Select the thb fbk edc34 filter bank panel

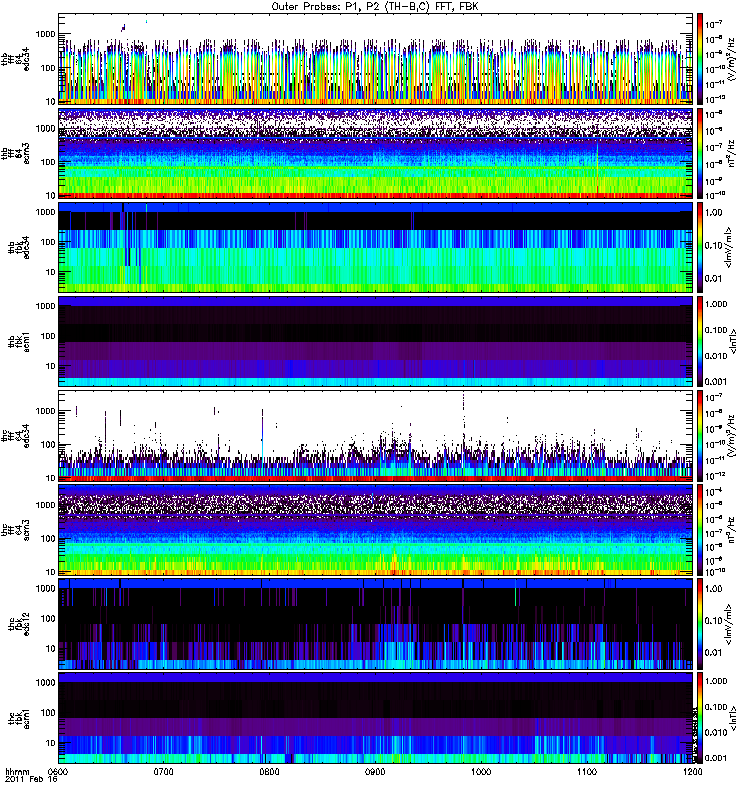coord(375,246)
